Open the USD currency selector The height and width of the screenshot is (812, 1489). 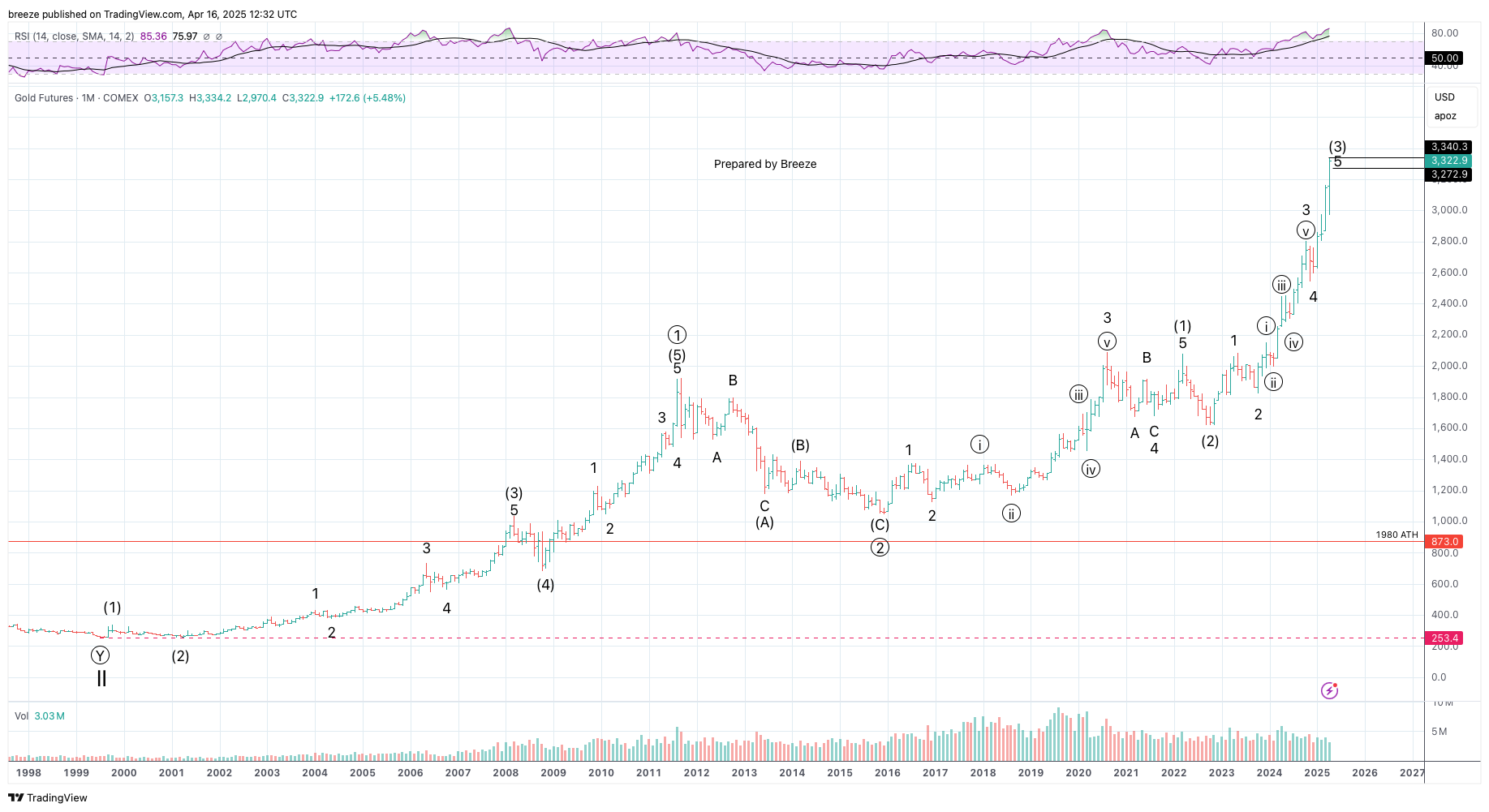click(x=1444, y=97)
